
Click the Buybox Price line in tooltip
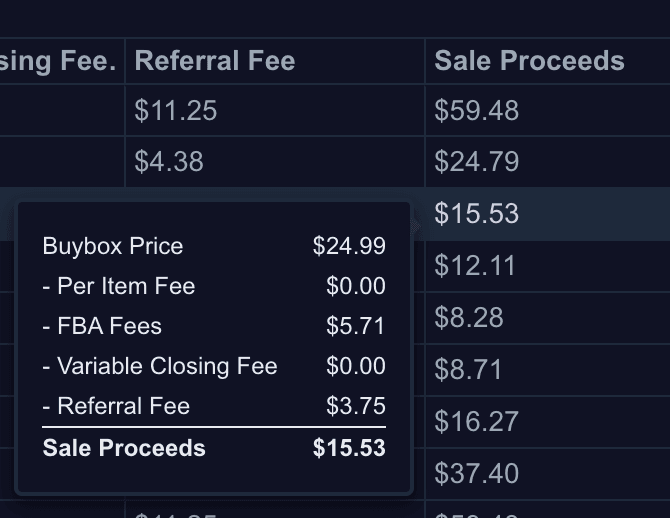pos(214,246)
